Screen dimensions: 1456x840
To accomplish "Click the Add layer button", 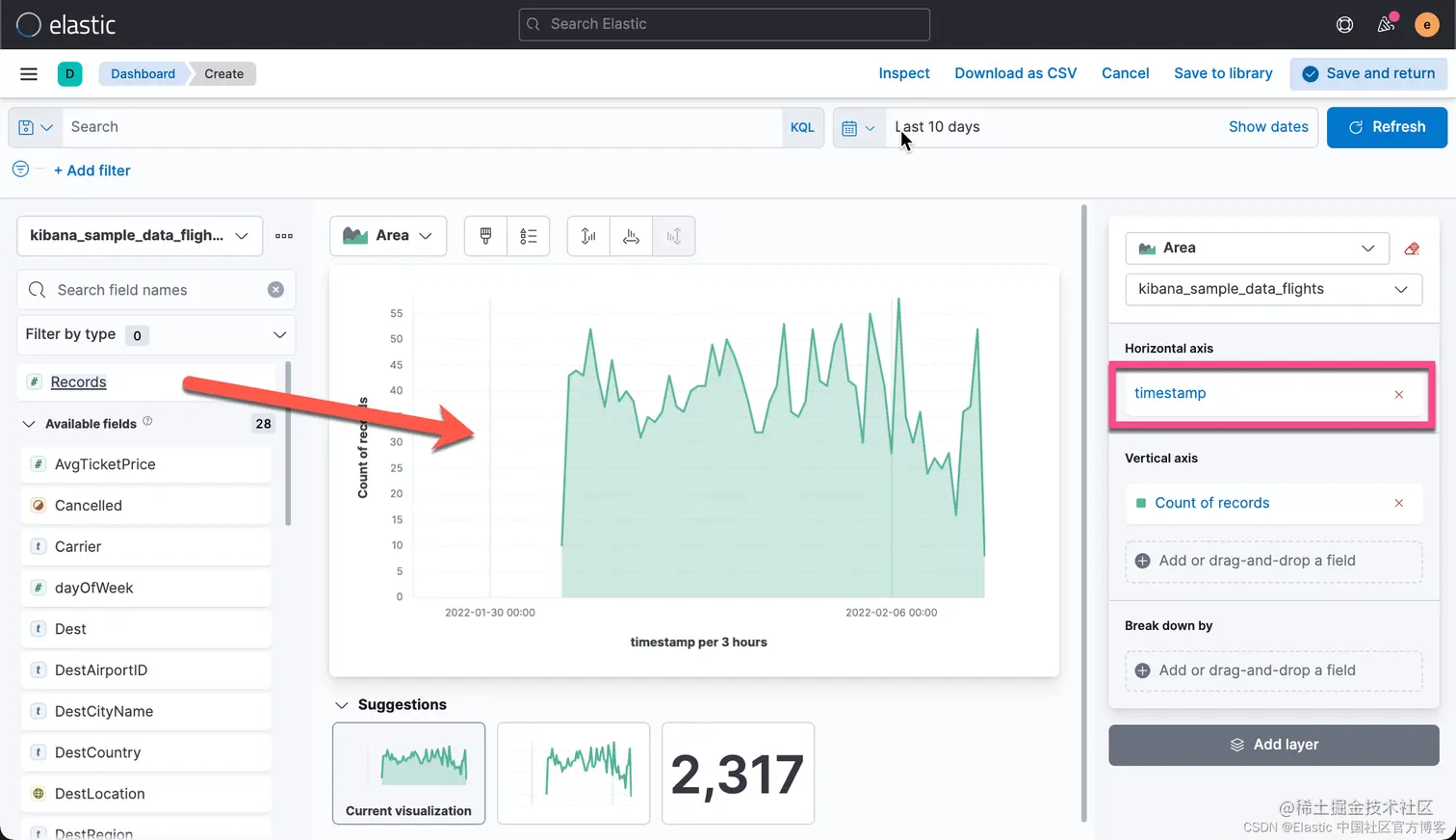I will tap(1274, 745).
